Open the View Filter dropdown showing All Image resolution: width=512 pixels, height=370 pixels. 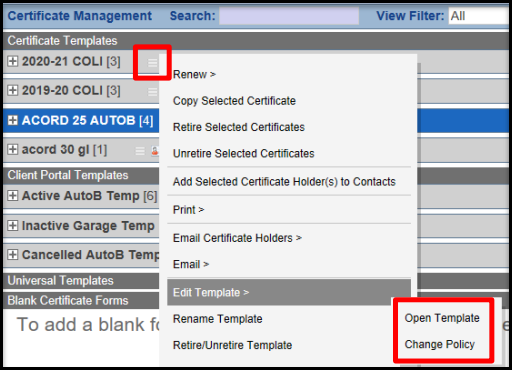(x=479, y=16)
